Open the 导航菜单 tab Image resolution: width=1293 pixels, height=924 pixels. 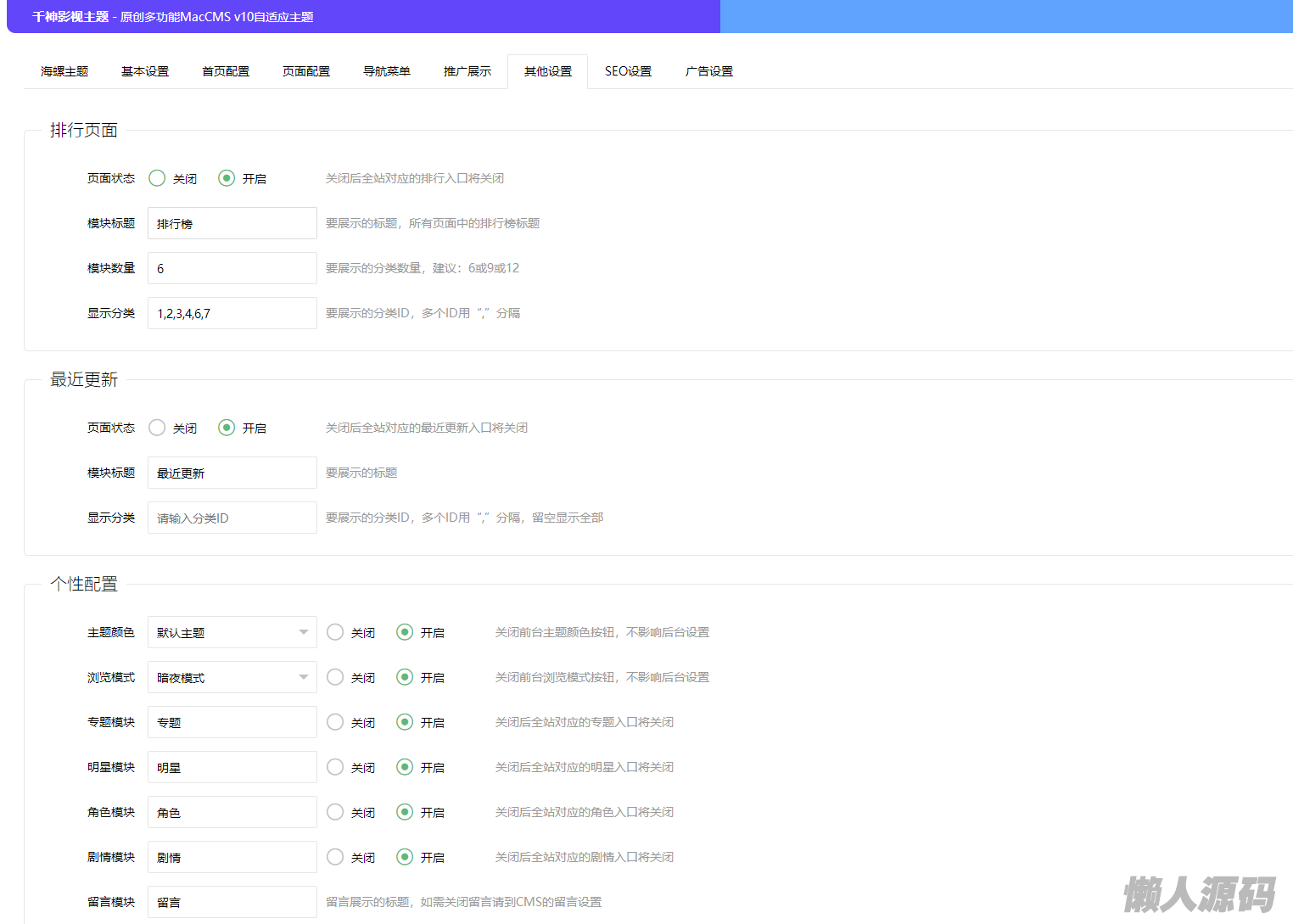click(386, 71)
